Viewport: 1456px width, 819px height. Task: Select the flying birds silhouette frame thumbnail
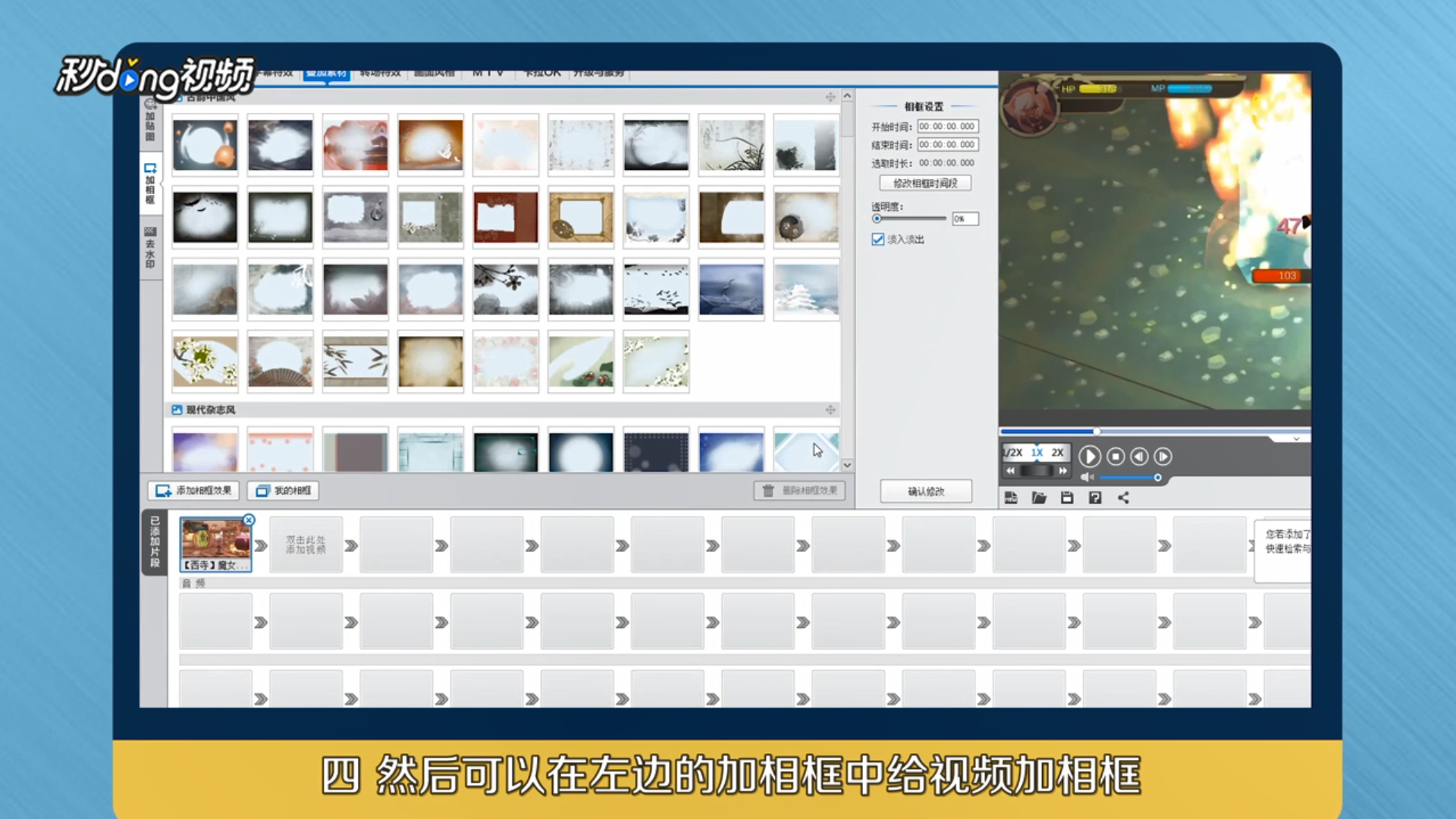[656, 289]
